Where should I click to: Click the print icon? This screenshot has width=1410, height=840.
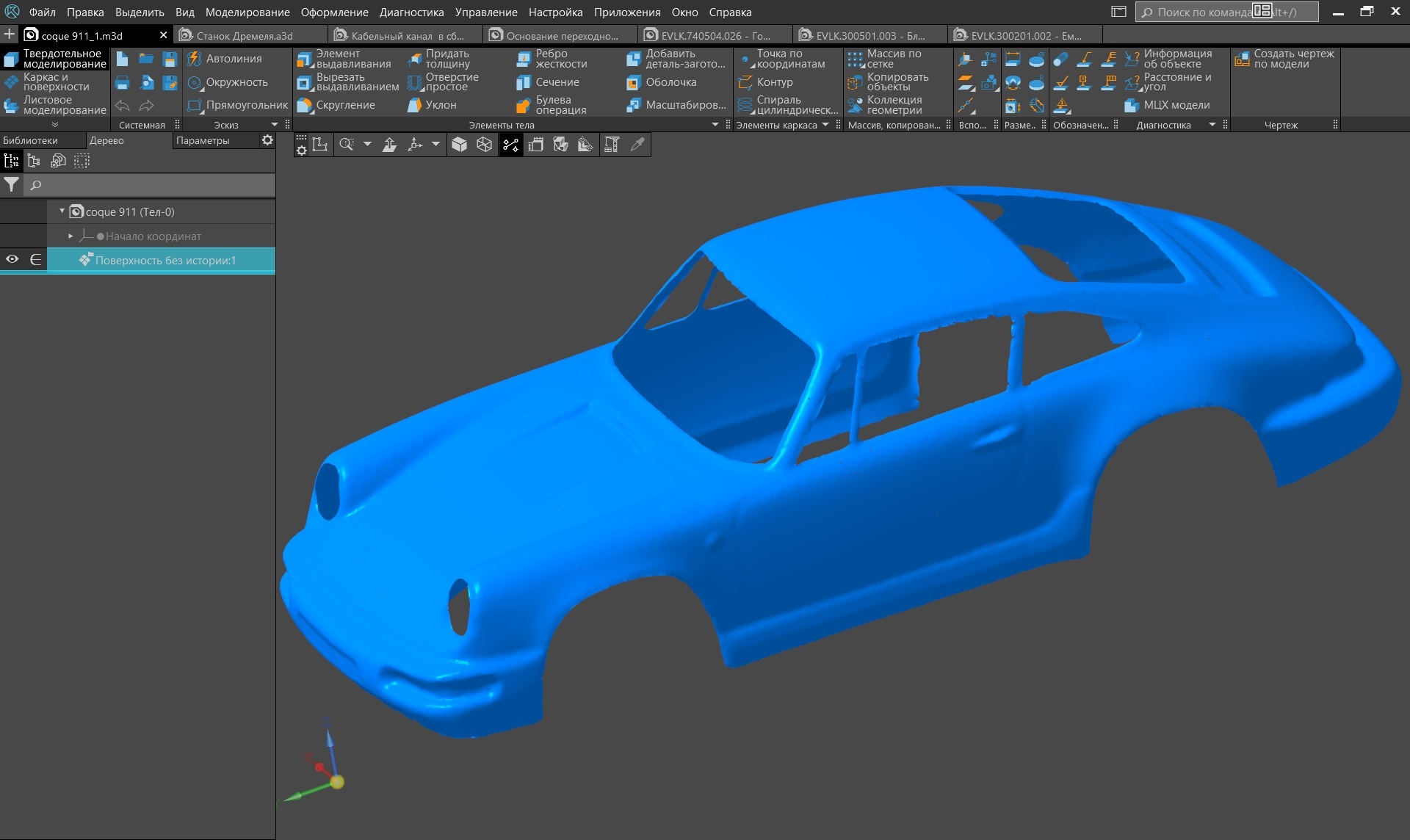pyautogui.click(x=123, y=82)
